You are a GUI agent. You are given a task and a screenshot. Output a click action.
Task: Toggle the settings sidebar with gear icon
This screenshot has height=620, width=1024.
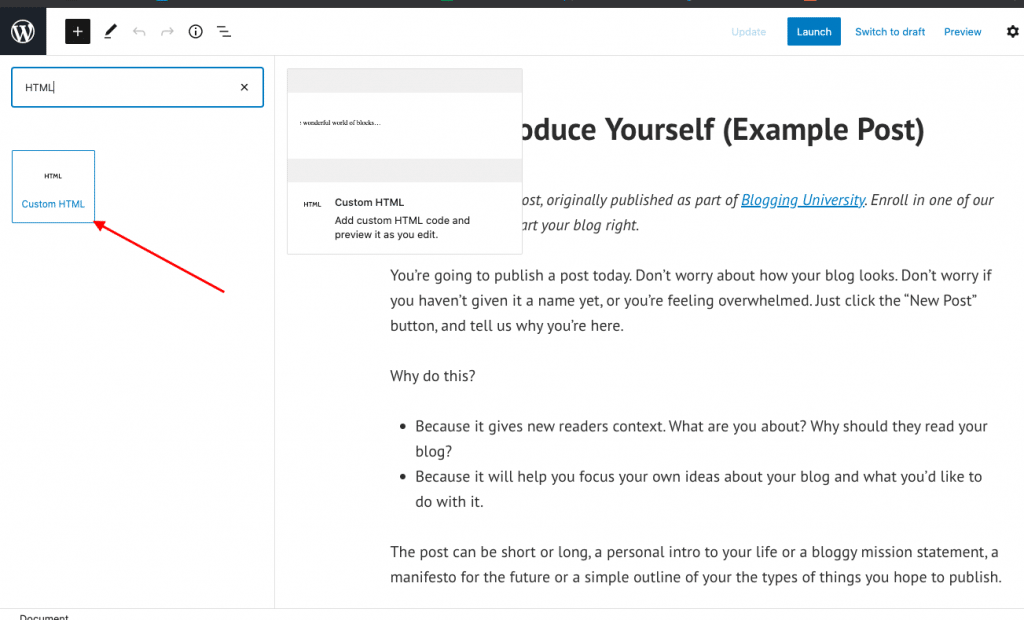coord(1012,31)
